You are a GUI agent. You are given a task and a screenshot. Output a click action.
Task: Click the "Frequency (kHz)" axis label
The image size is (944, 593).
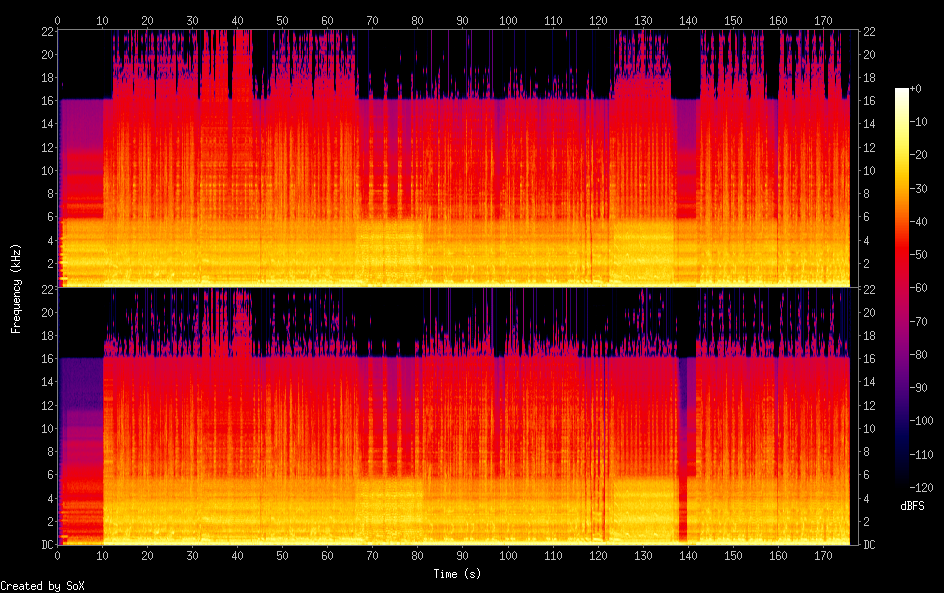click(16, 288)
